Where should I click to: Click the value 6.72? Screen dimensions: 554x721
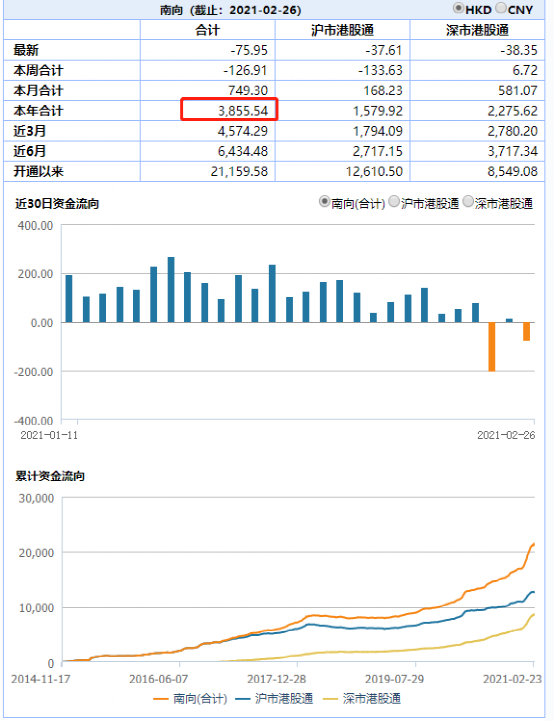click(525, 70)
